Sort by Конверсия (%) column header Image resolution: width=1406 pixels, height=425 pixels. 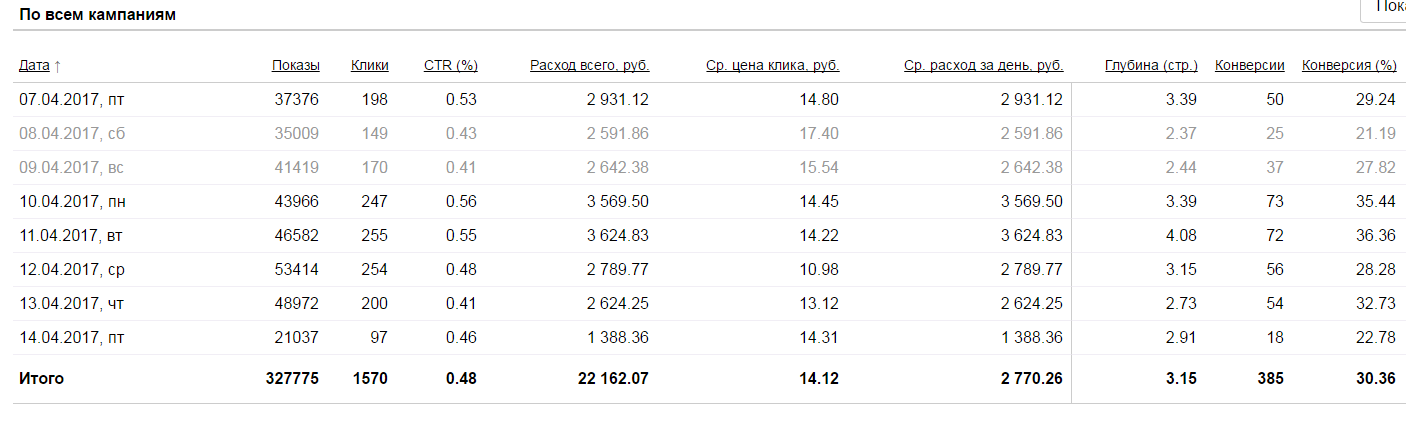tap(1349, 66)
